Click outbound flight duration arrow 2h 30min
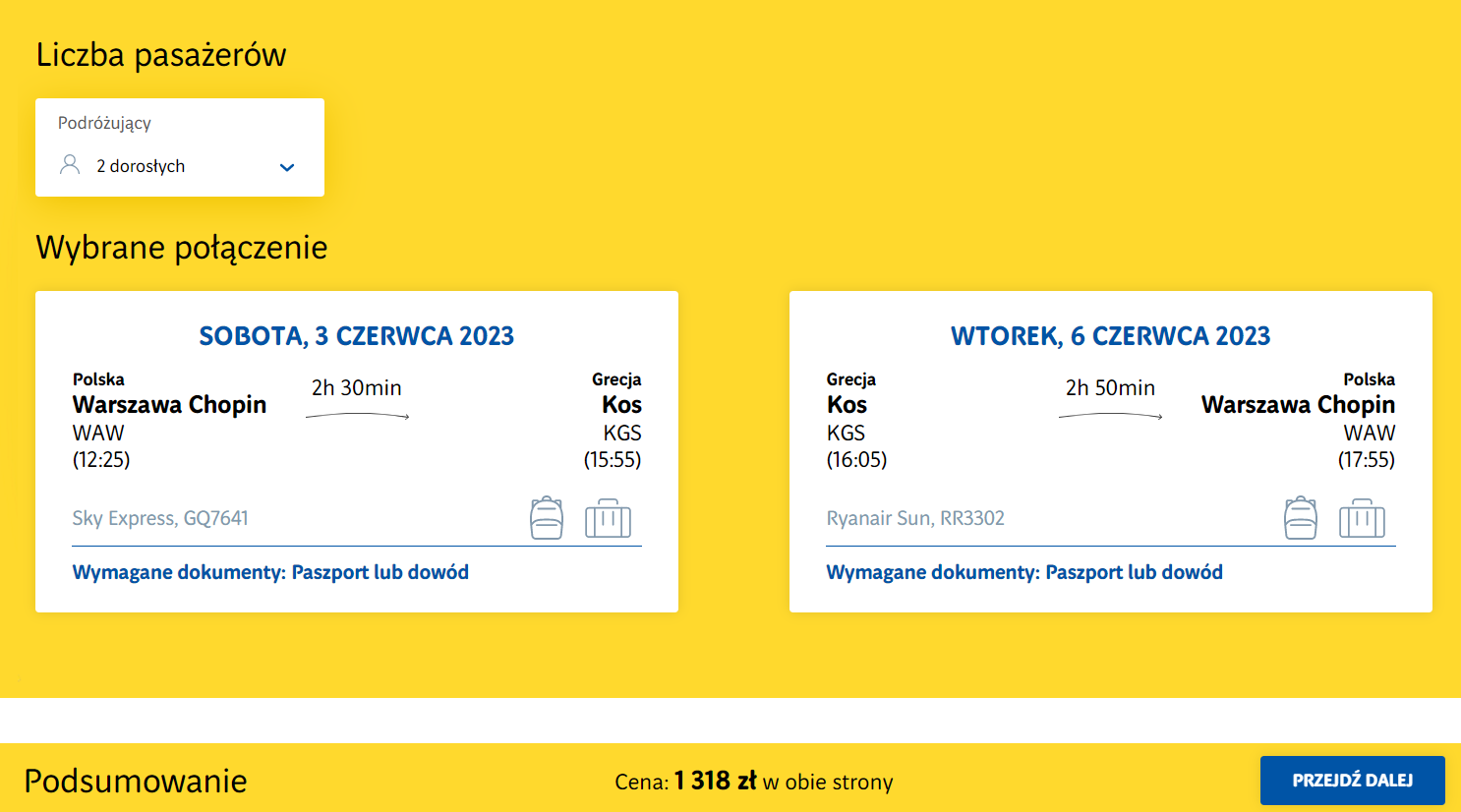 (357, 416)
